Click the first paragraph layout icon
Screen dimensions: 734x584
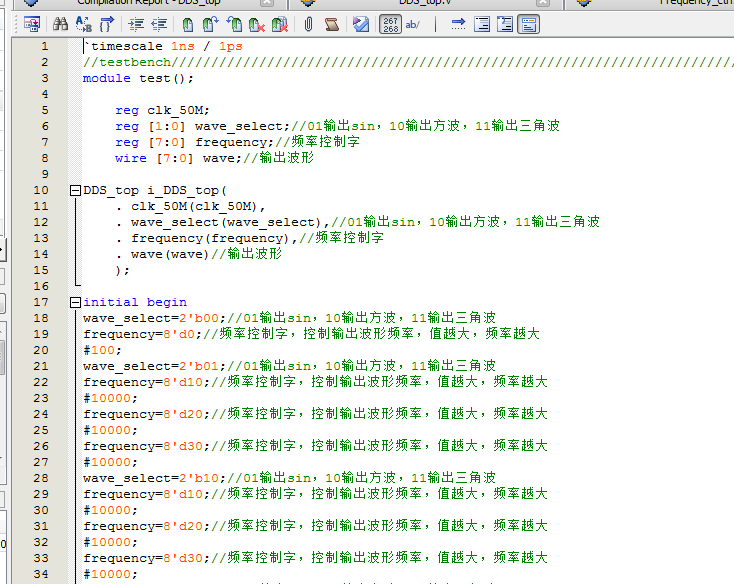click(x=482, y=24)
